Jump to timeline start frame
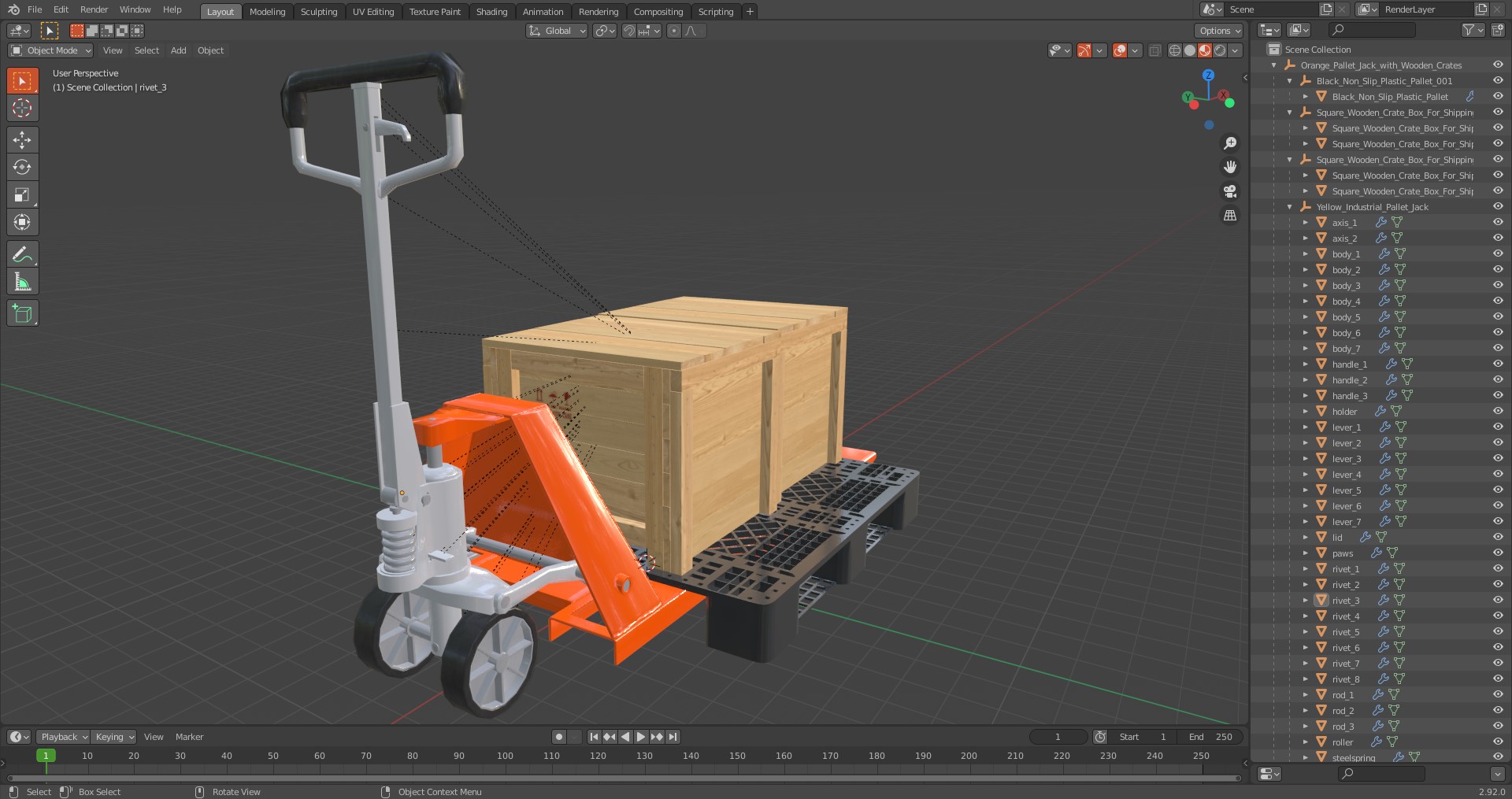 click(x=594, y=737)
